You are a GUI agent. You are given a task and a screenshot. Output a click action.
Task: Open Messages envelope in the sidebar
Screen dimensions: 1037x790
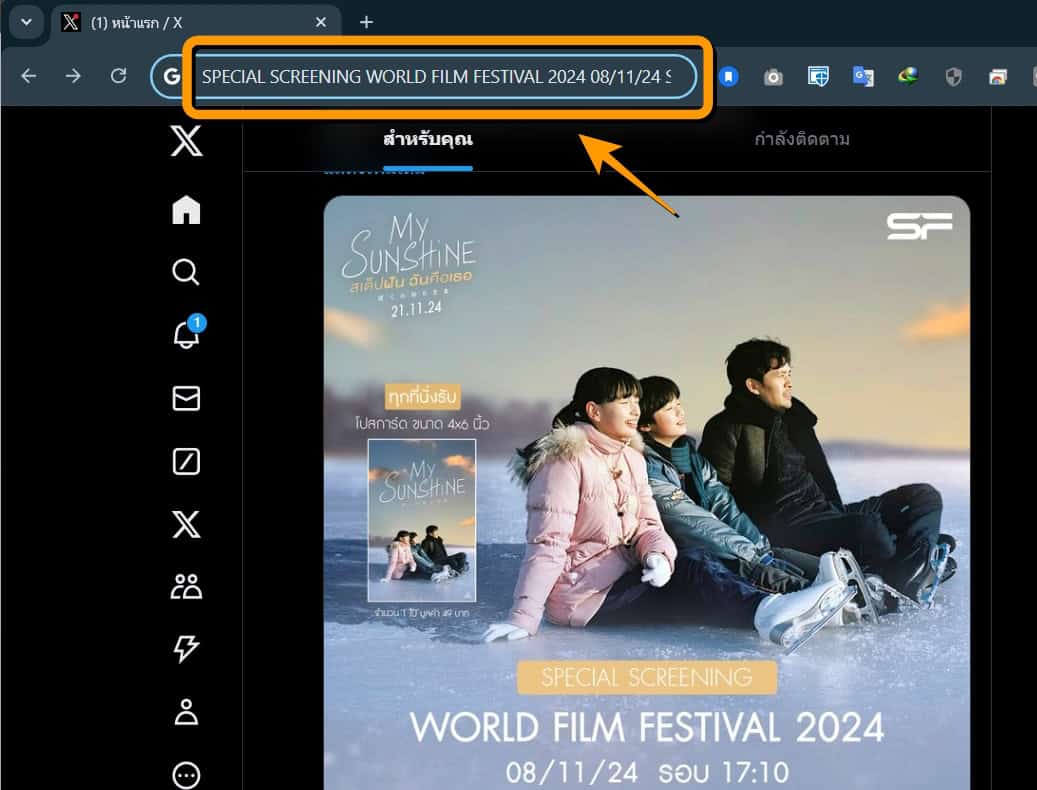[x=186, y=399]
